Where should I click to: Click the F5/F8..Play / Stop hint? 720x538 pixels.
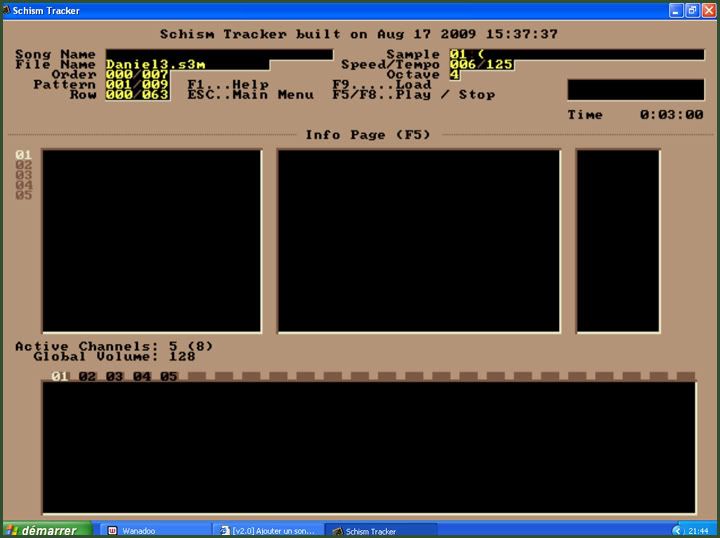click(414, 95)
